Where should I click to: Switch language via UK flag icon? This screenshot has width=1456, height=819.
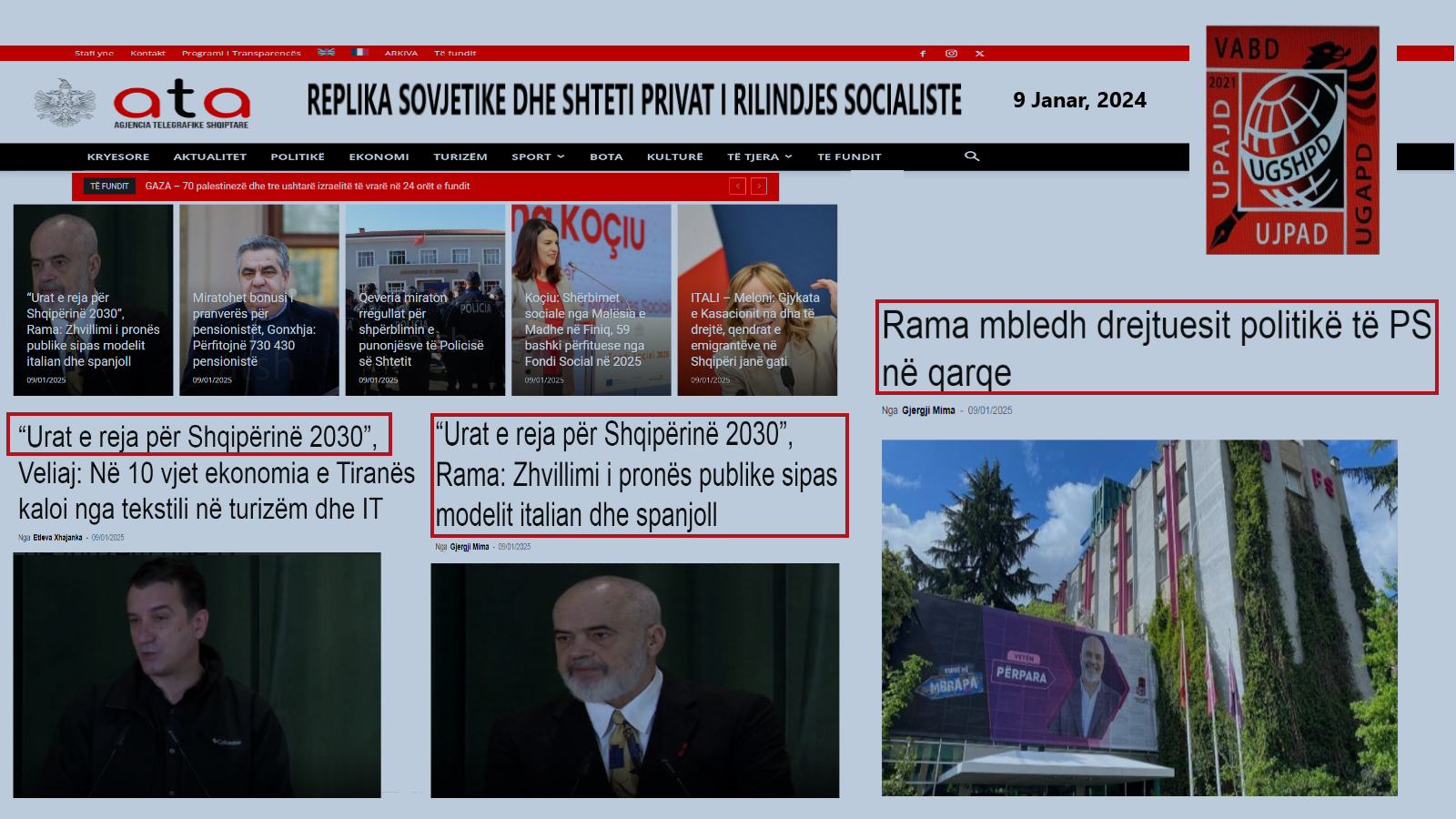point(326,53)
